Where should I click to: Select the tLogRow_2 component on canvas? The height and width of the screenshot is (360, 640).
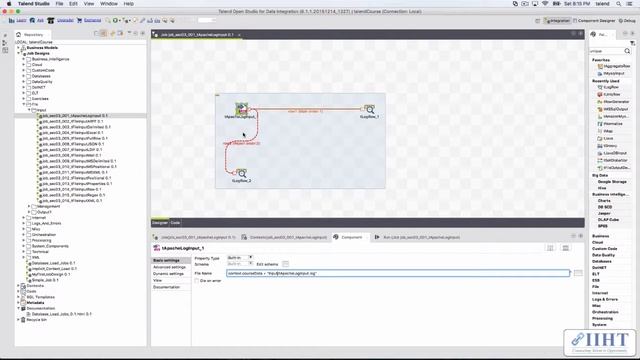[241, 173]
